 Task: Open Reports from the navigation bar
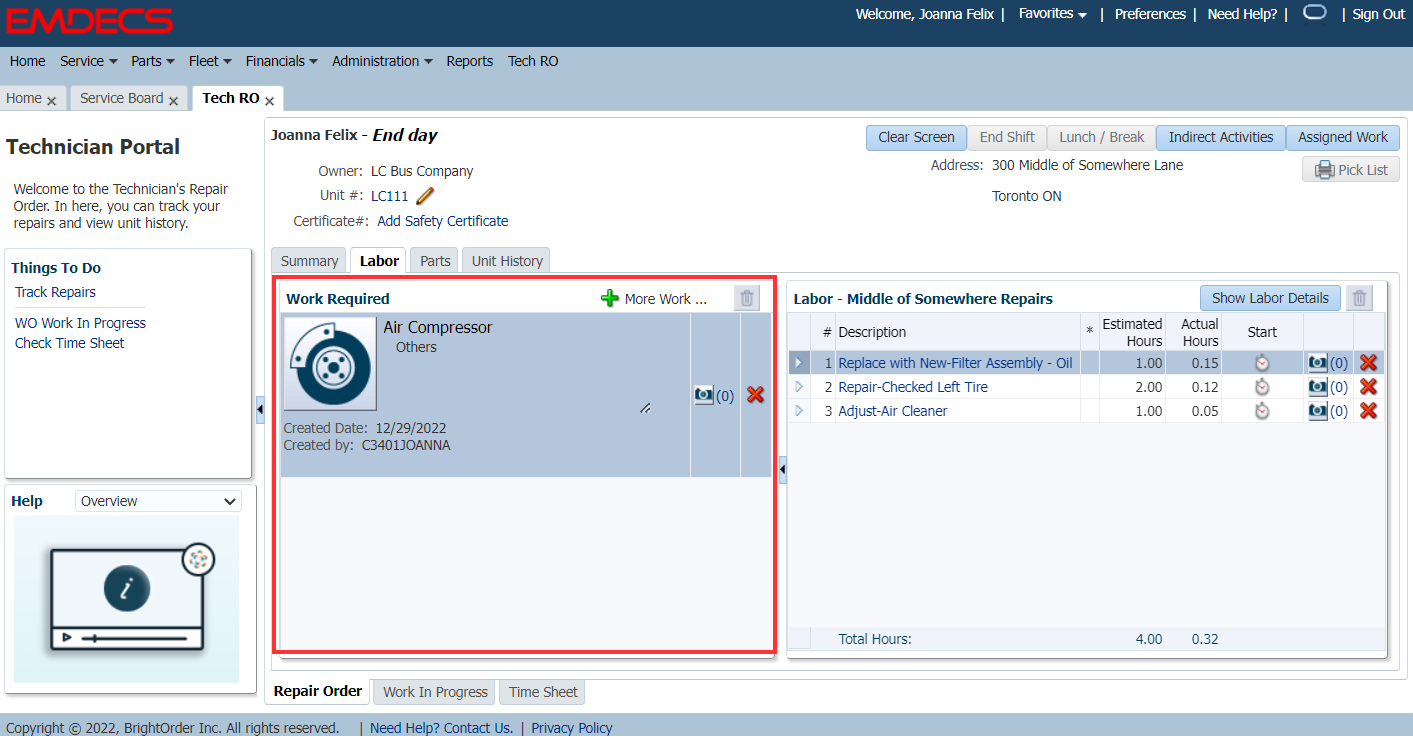(x=470, y=61)
